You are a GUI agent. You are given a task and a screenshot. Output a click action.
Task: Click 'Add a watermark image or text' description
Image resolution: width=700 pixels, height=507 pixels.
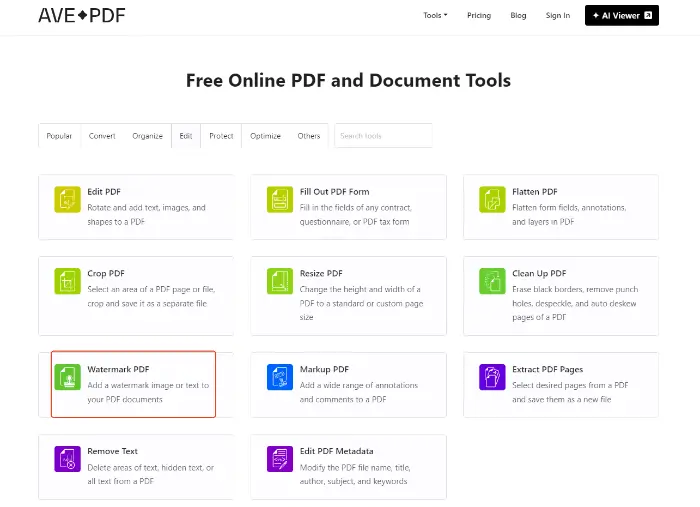148,392
